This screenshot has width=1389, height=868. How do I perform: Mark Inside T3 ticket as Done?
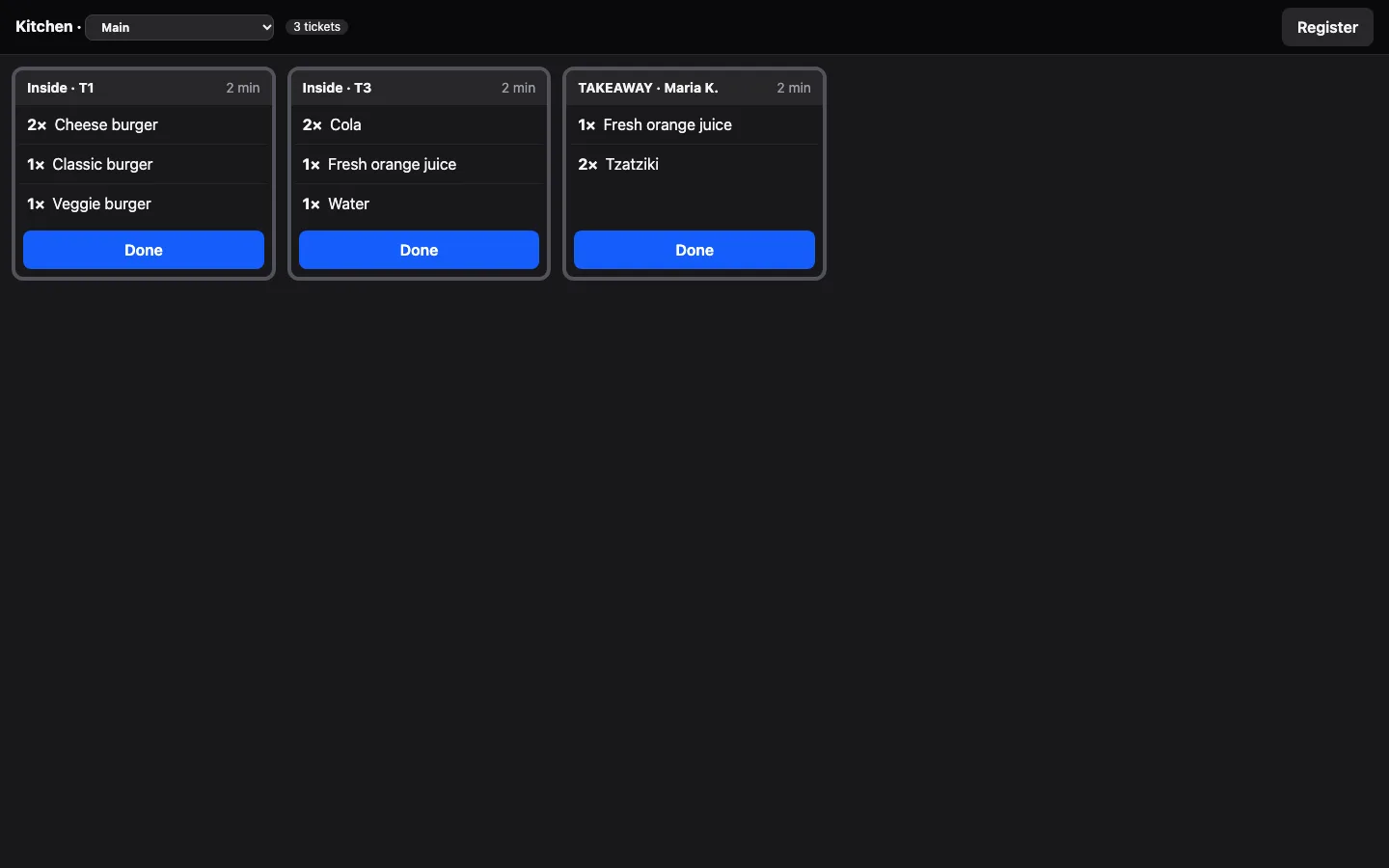point(419,250)
